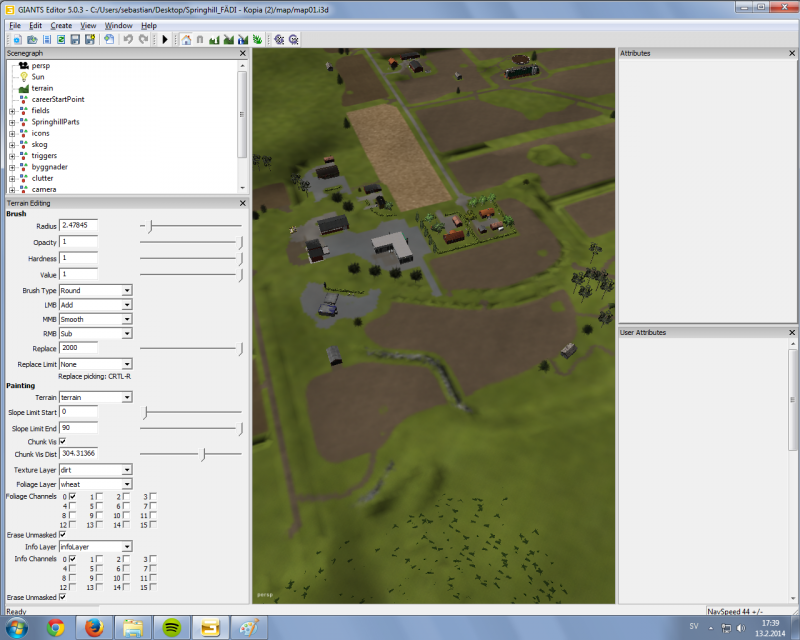Select the careerStartPoint node

coord(58,99)
